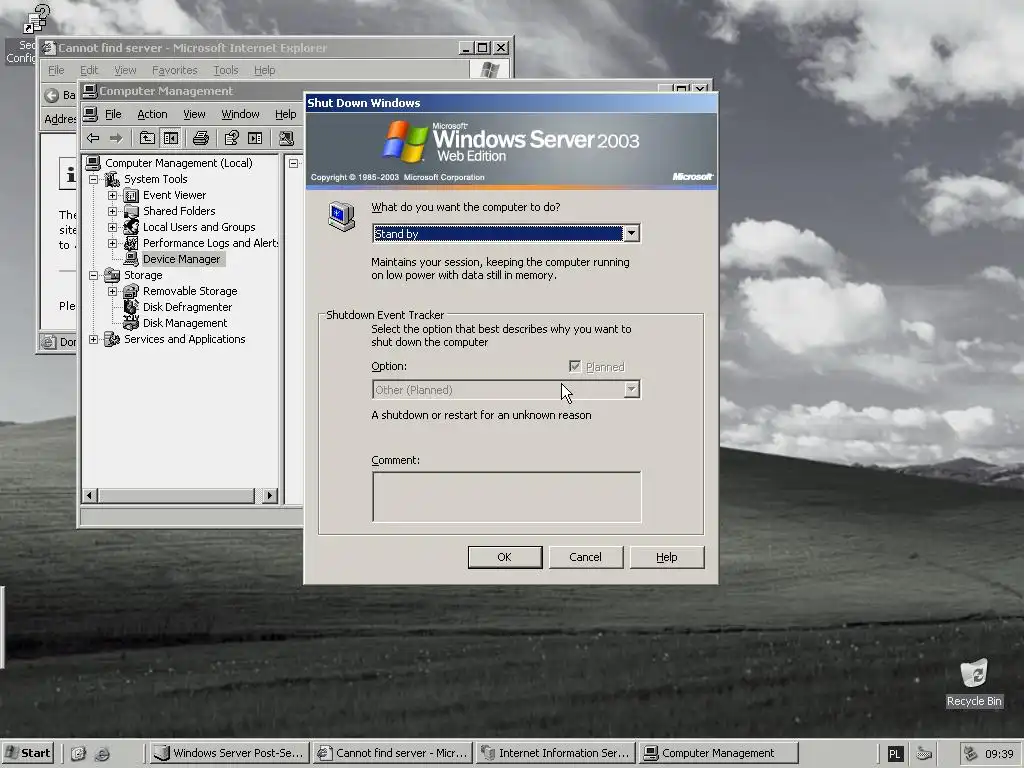Switch to Internet Information Ser... taskbar button
Screen dimensions: 1024x768
[x=556, y=753]
